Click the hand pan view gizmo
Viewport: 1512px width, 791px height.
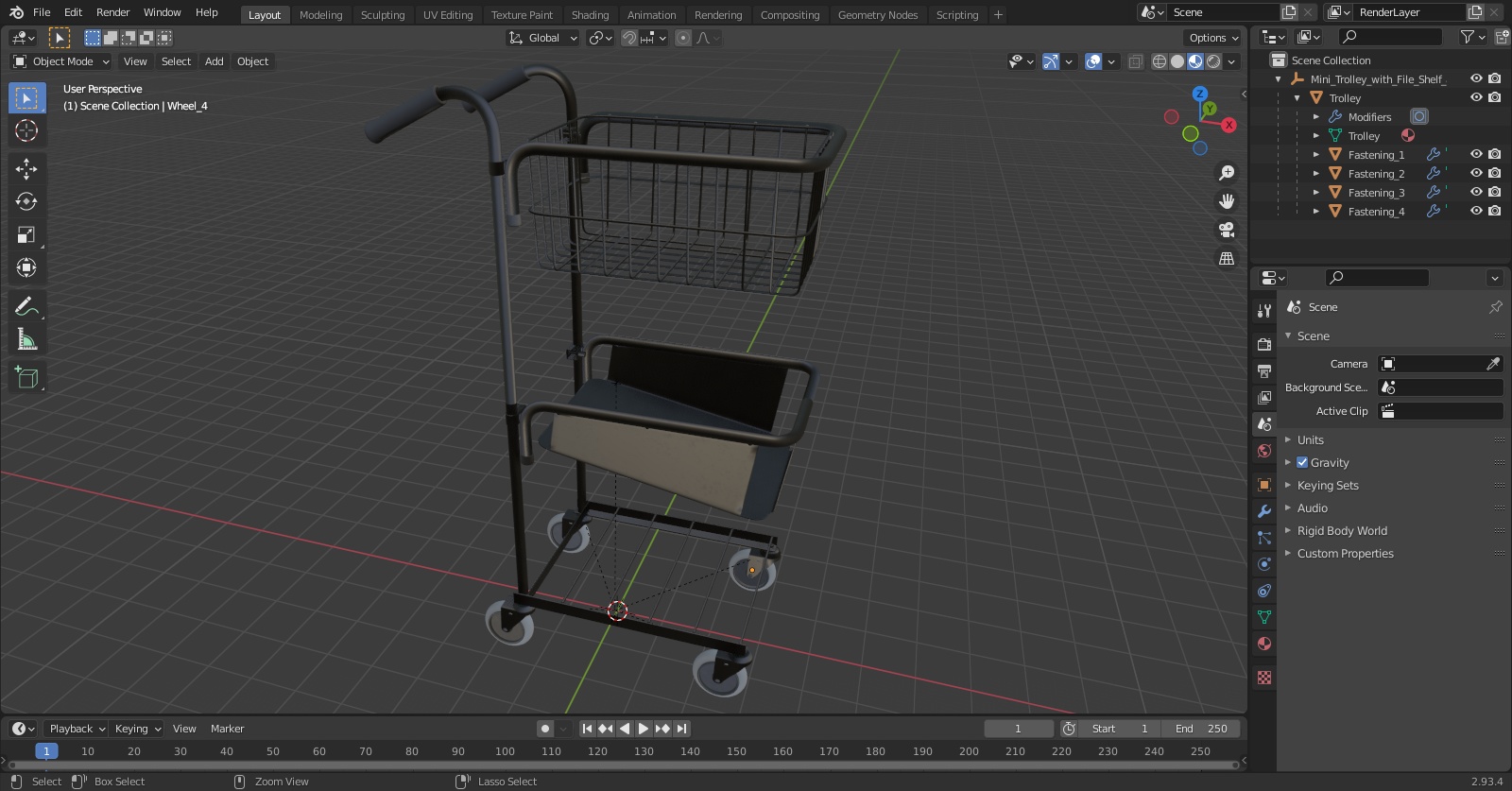(x=1227, y=201)
